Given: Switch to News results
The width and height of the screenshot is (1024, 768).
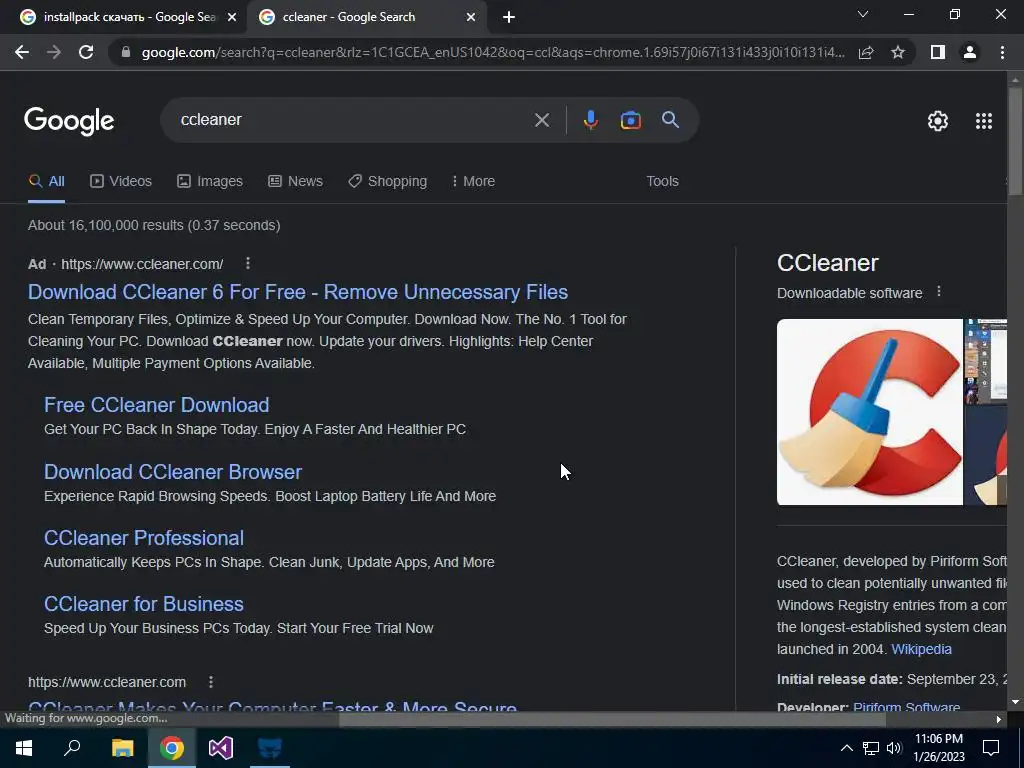Looking at the screenshot, I should click(295, 182).
